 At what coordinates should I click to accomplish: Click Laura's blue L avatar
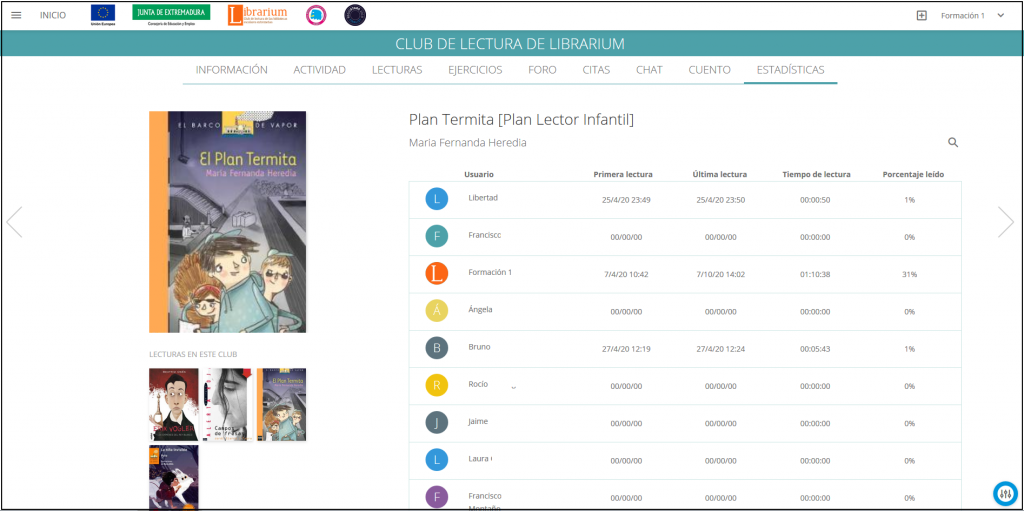[x=436, y=460]
